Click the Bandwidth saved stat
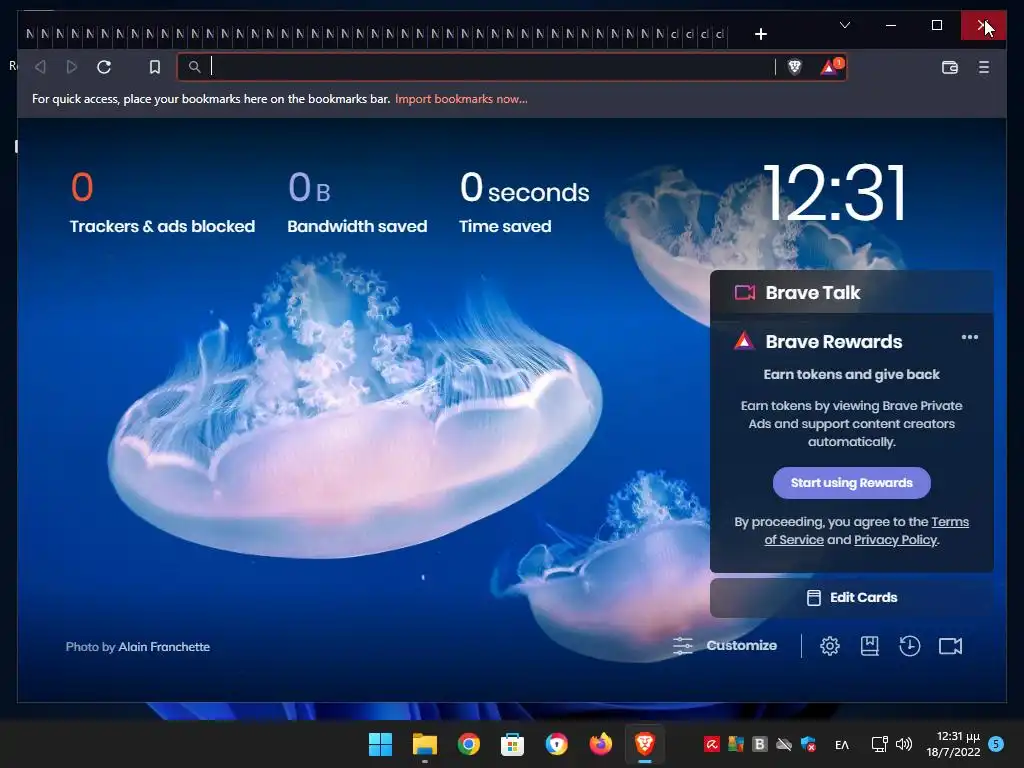The width and height of the screenshot is (1024, 768). pyautogui.click(x=357, y=202)
